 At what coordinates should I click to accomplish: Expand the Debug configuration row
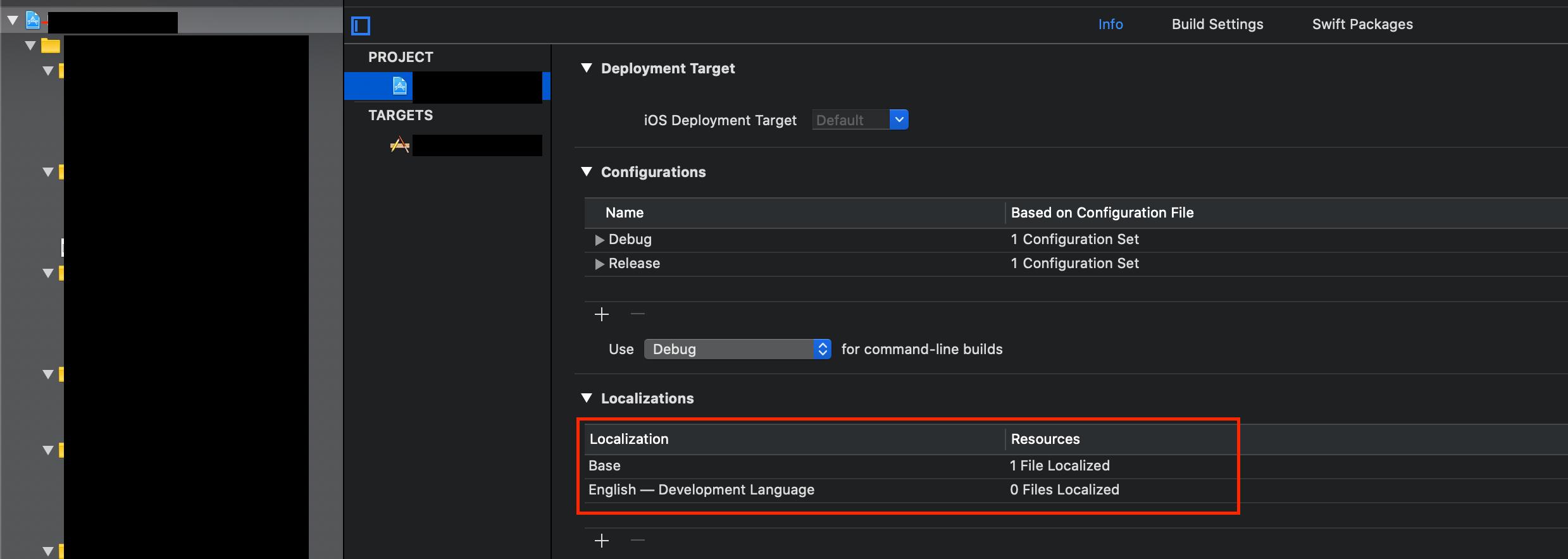(x=599, y=240)
